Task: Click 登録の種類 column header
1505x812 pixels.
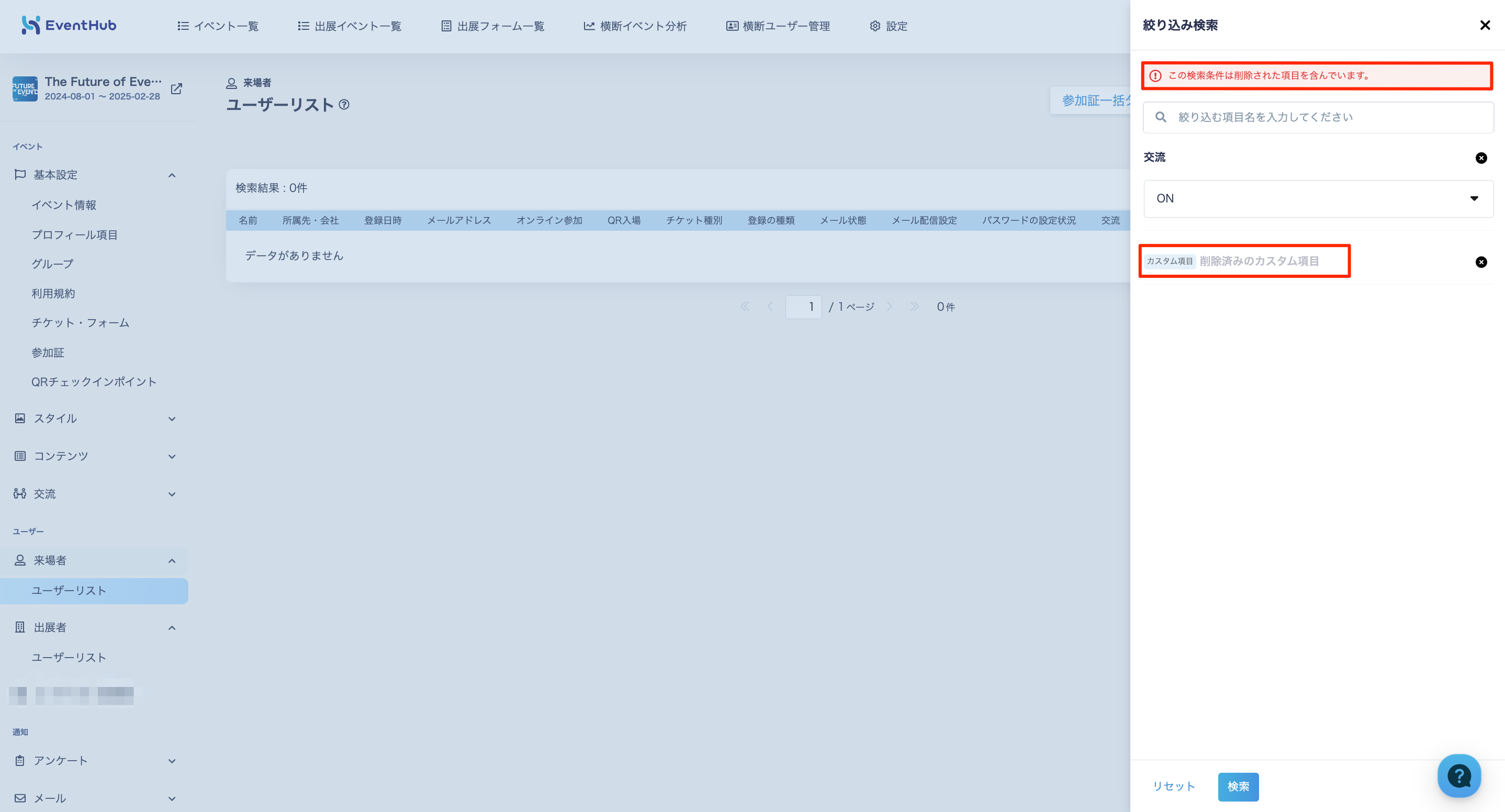Action: [771, 220]
